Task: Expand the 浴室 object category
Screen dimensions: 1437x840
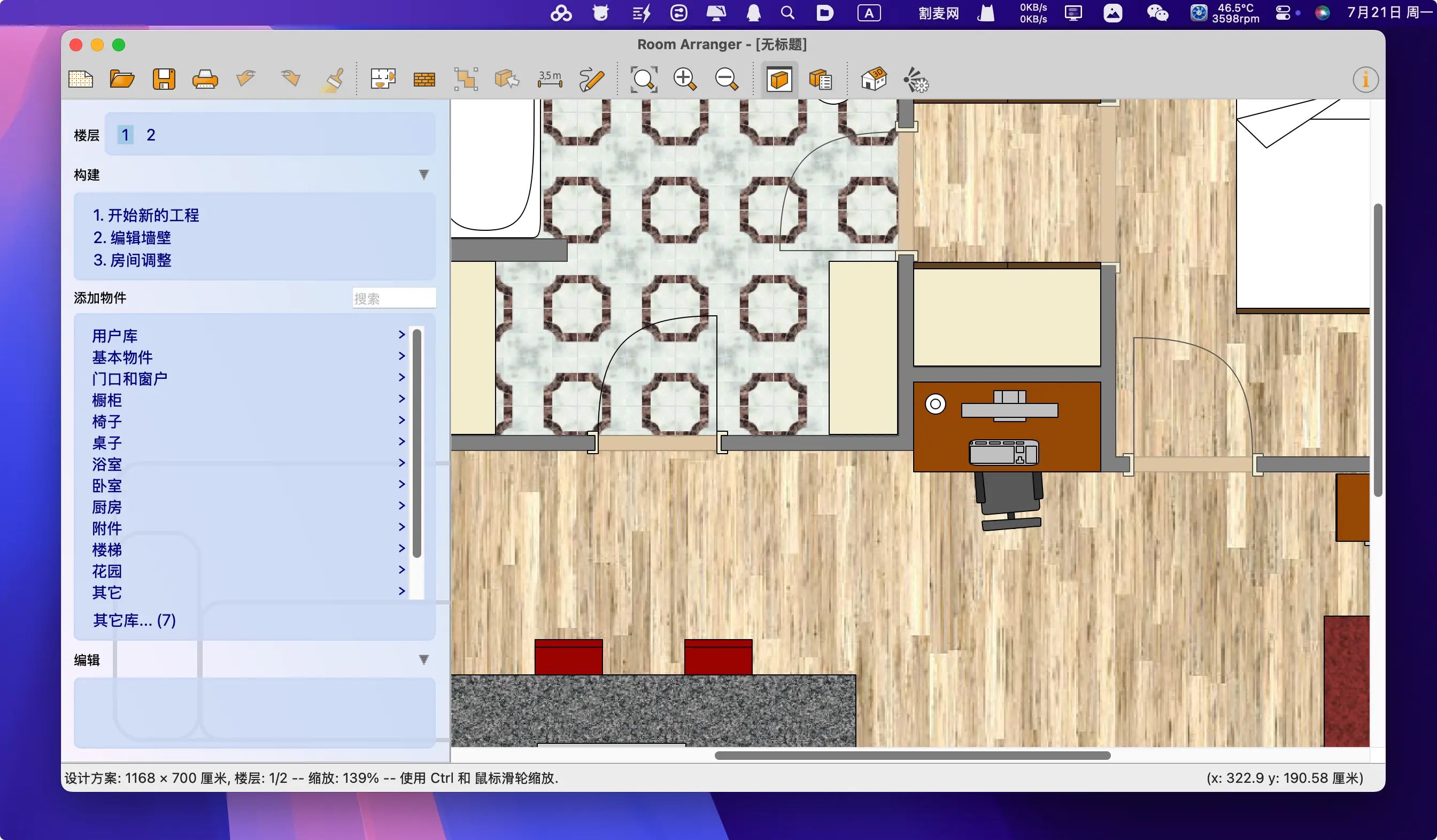Action: pyautogui.click(x=107, y=464)
